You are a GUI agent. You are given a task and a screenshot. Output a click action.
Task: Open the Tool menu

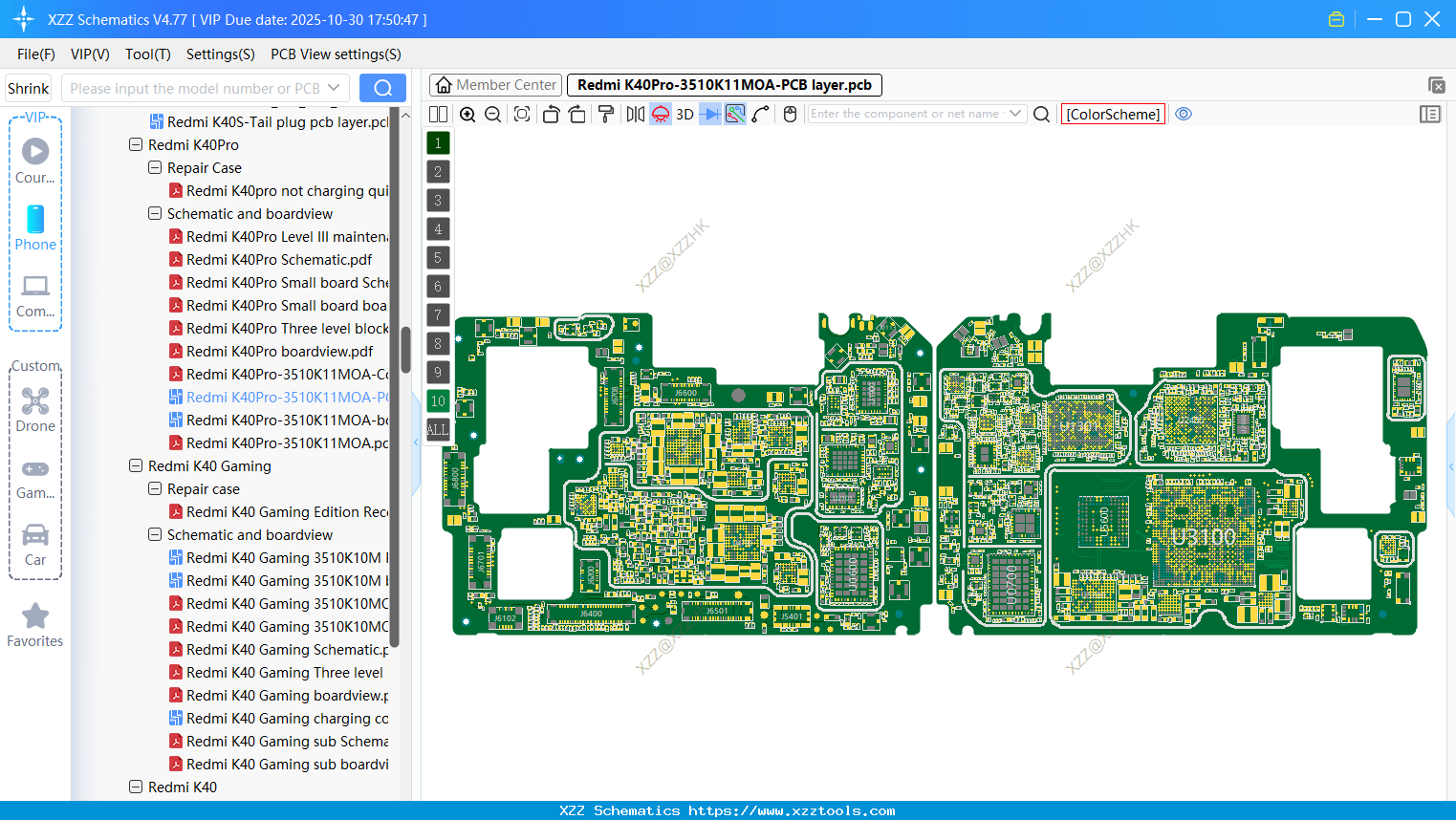click(147, 54)
